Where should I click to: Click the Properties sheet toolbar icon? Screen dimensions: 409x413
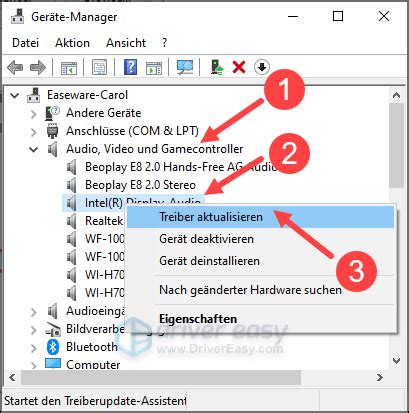(100, 68)
